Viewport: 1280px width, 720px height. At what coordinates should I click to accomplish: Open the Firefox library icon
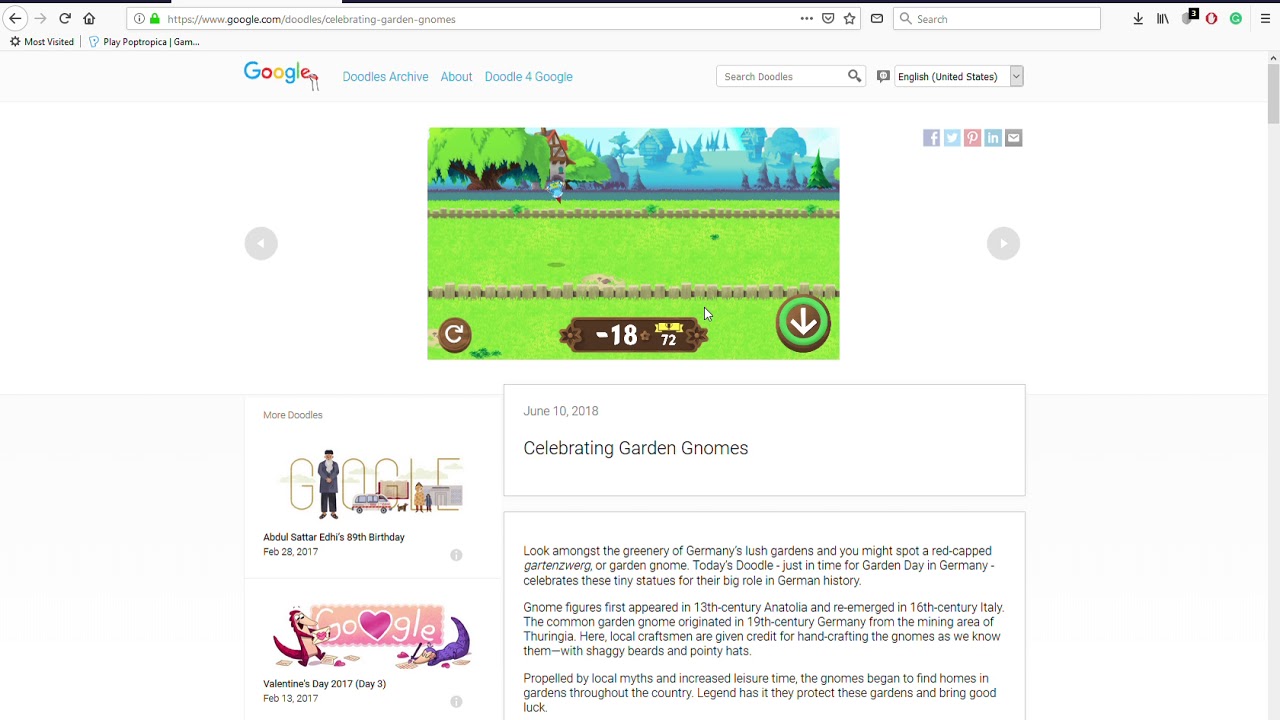point(1162,19)
